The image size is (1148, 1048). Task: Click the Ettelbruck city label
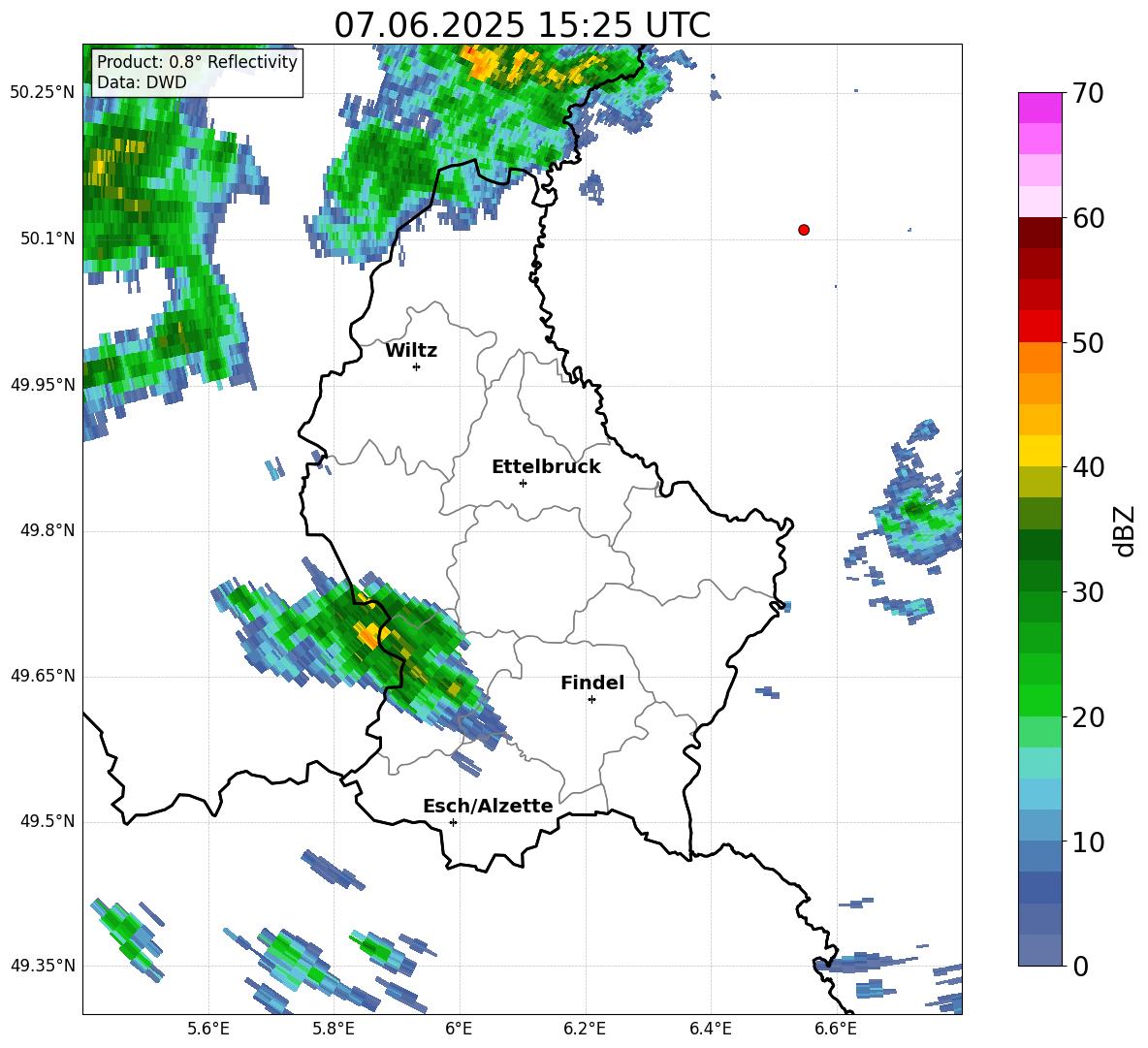(x=546, y=467)
